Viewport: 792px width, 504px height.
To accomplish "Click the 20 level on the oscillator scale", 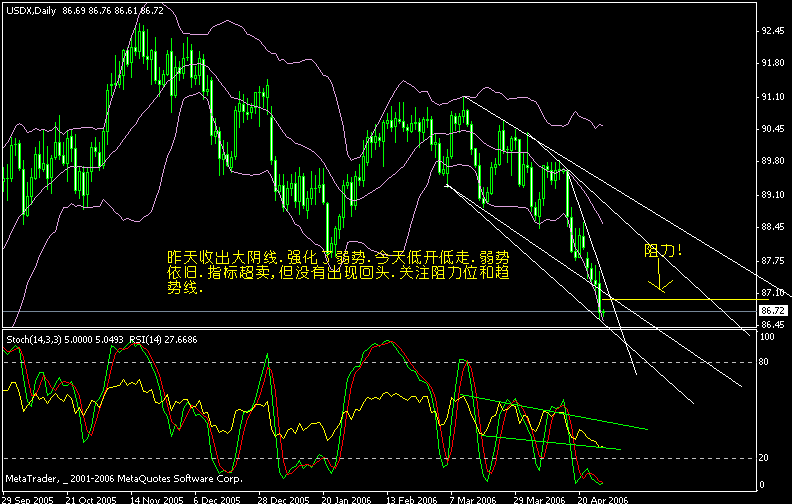I will tap(763, 458).
